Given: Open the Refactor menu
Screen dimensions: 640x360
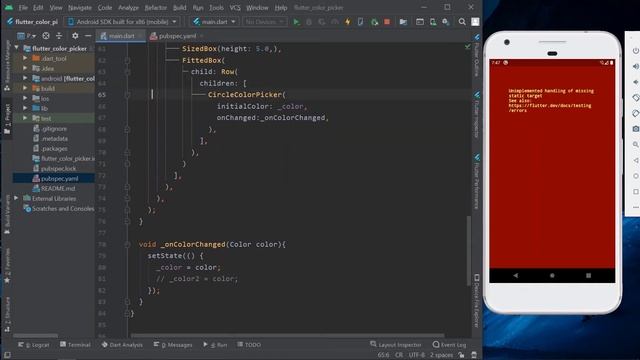Looking at the screenshot, I should pyautogui.click(x=156, y=8).
